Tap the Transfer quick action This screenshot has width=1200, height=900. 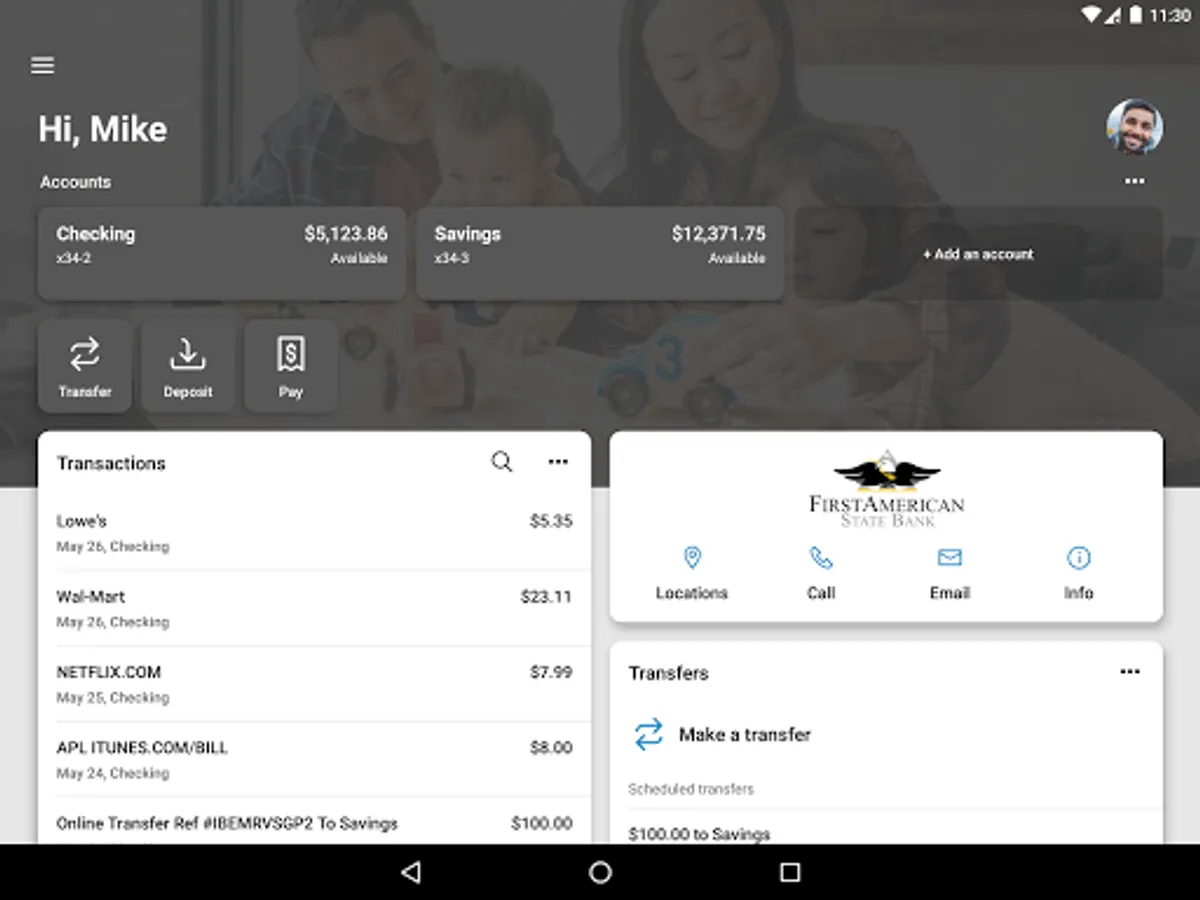85,366
